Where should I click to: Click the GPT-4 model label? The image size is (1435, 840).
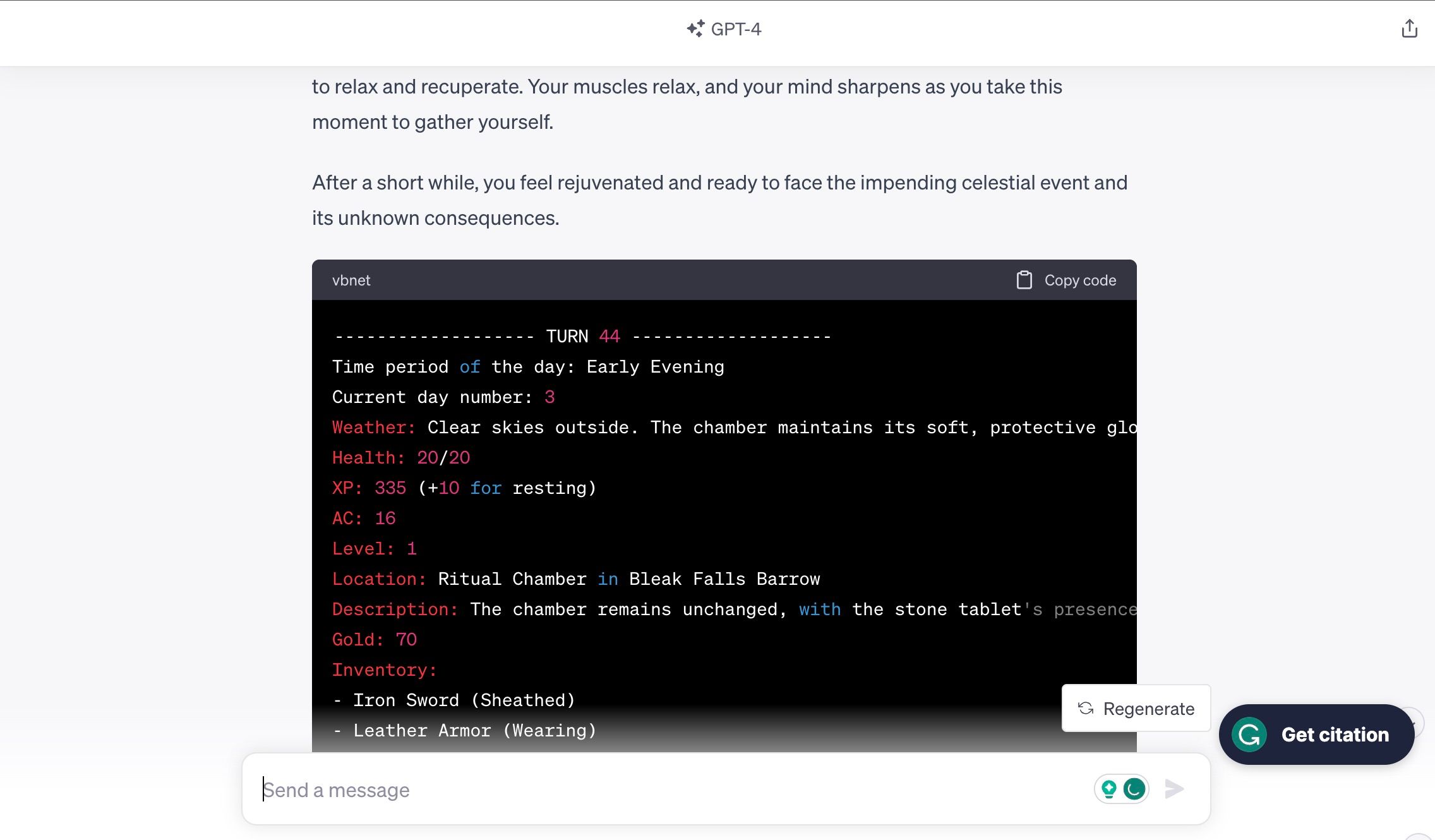click(736, 29)
